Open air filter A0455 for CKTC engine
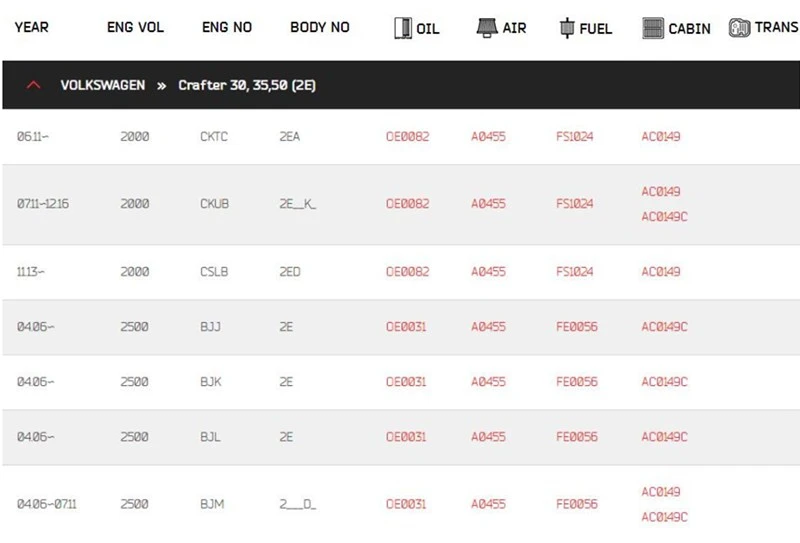This screenshot has width=800, height=543. pos(488,136)
